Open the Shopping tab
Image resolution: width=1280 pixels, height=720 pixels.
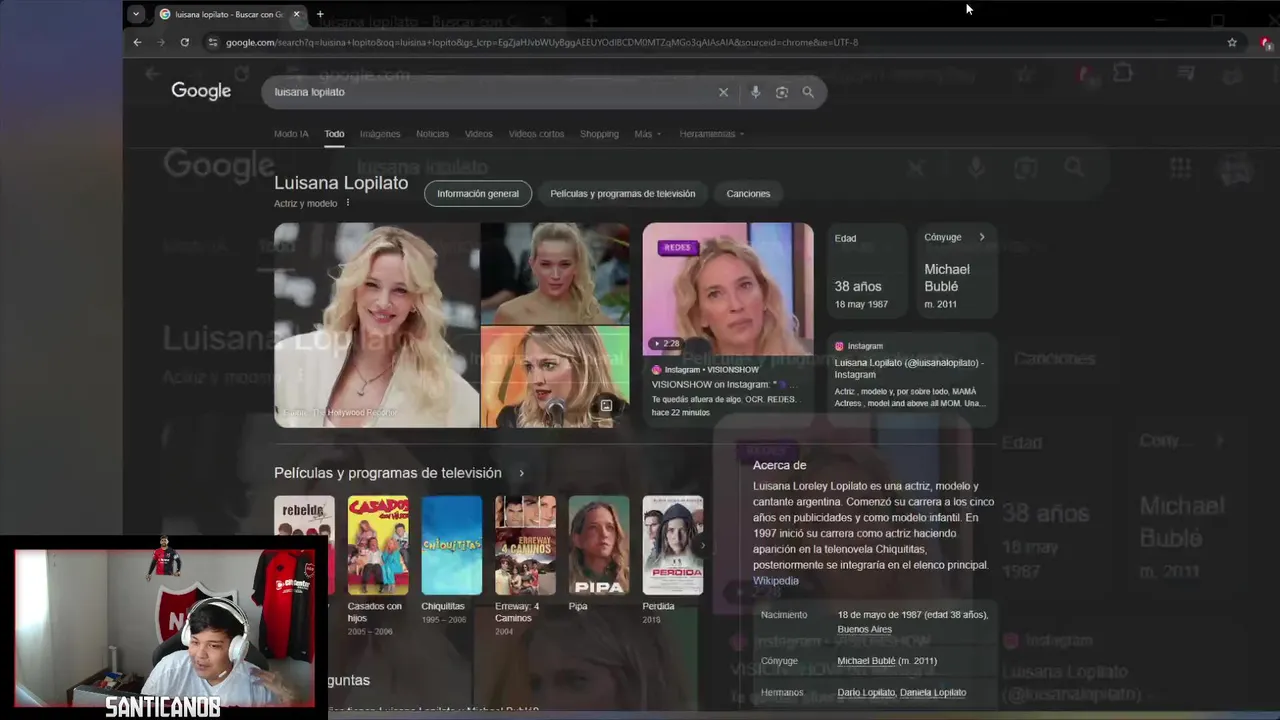(599, 134)
